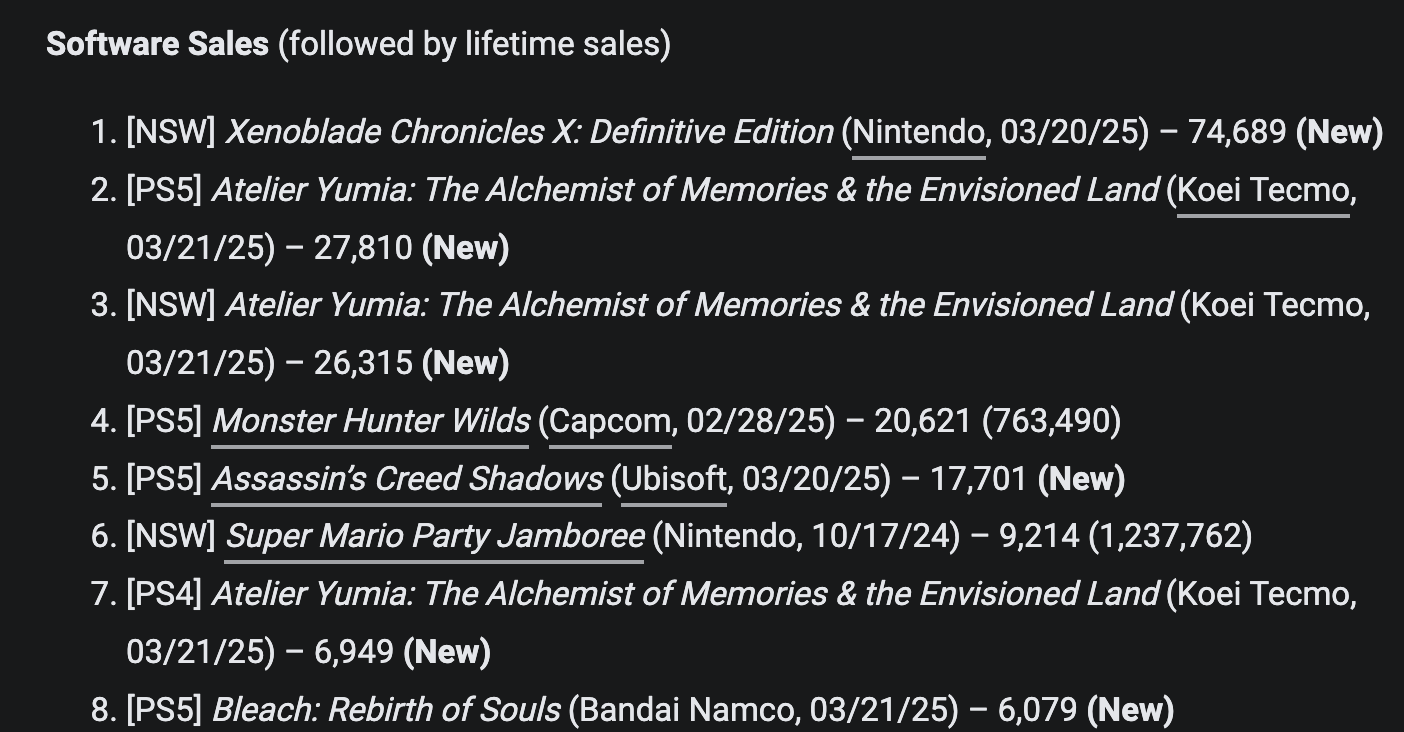Open the Assassin's Creed Shadows link
This screenshot has height=732, width=1404.
(x=407, y=479)
